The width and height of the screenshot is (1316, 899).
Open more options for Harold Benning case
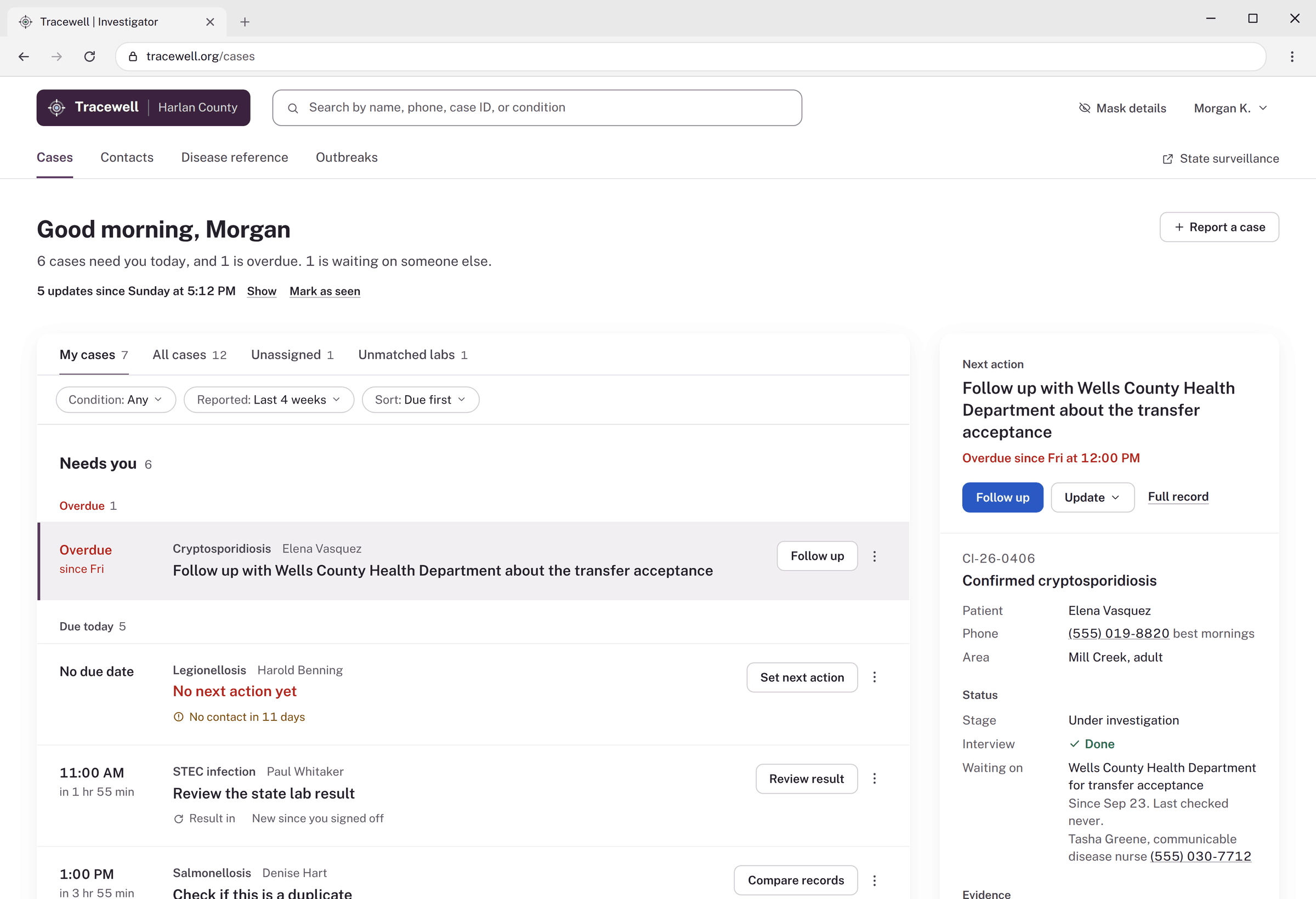[874, 678]
